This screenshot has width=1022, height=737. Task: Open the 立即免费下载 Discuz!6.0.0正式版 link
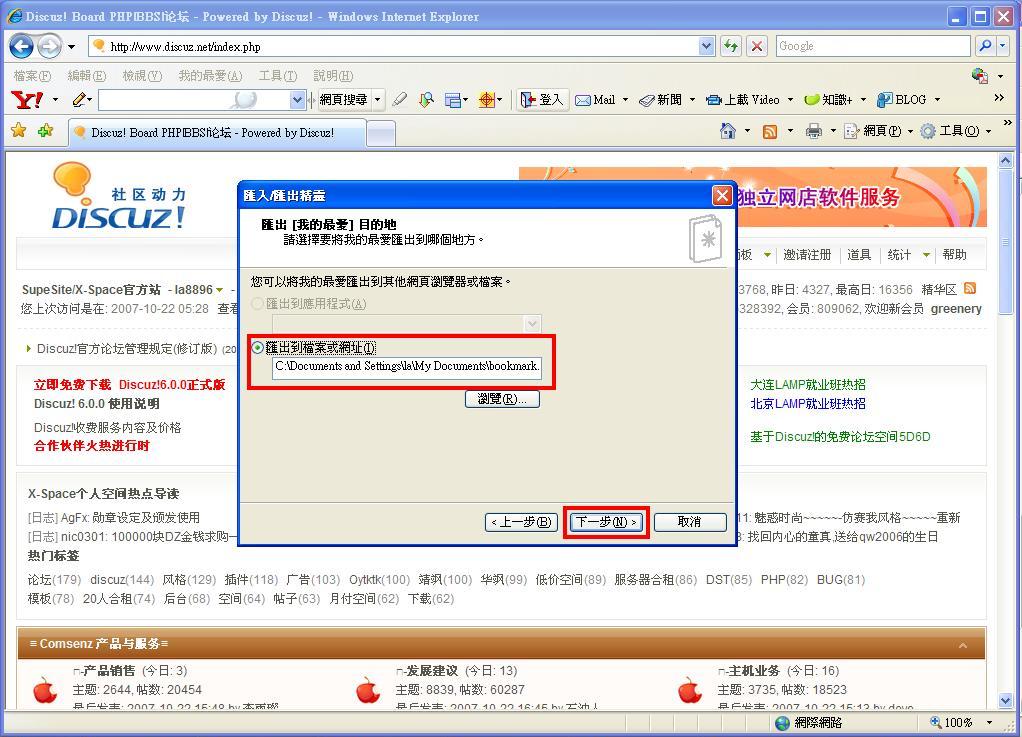click(x=130, y=384)
